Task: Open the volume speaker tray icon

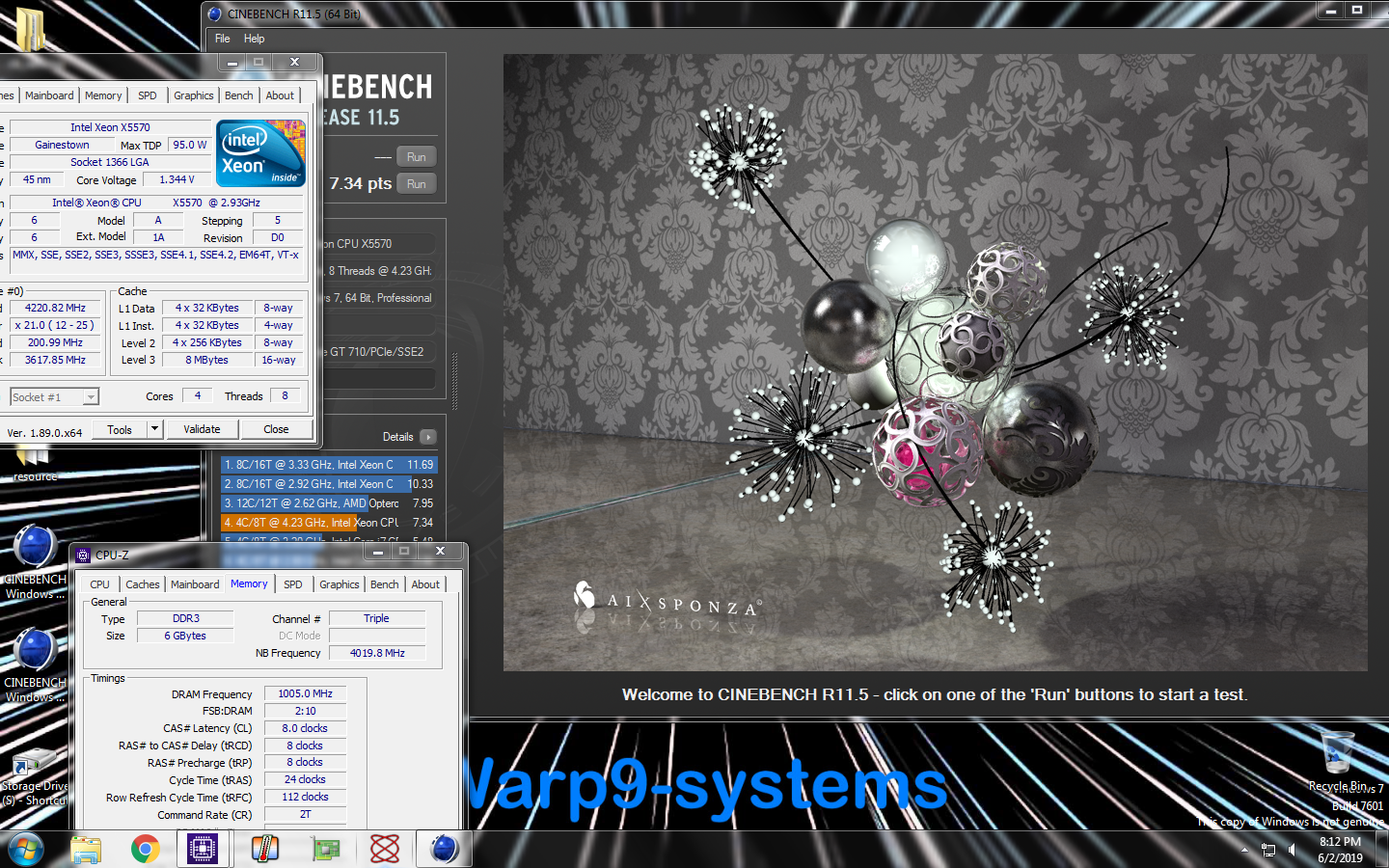Action: tap(1292, 850)
